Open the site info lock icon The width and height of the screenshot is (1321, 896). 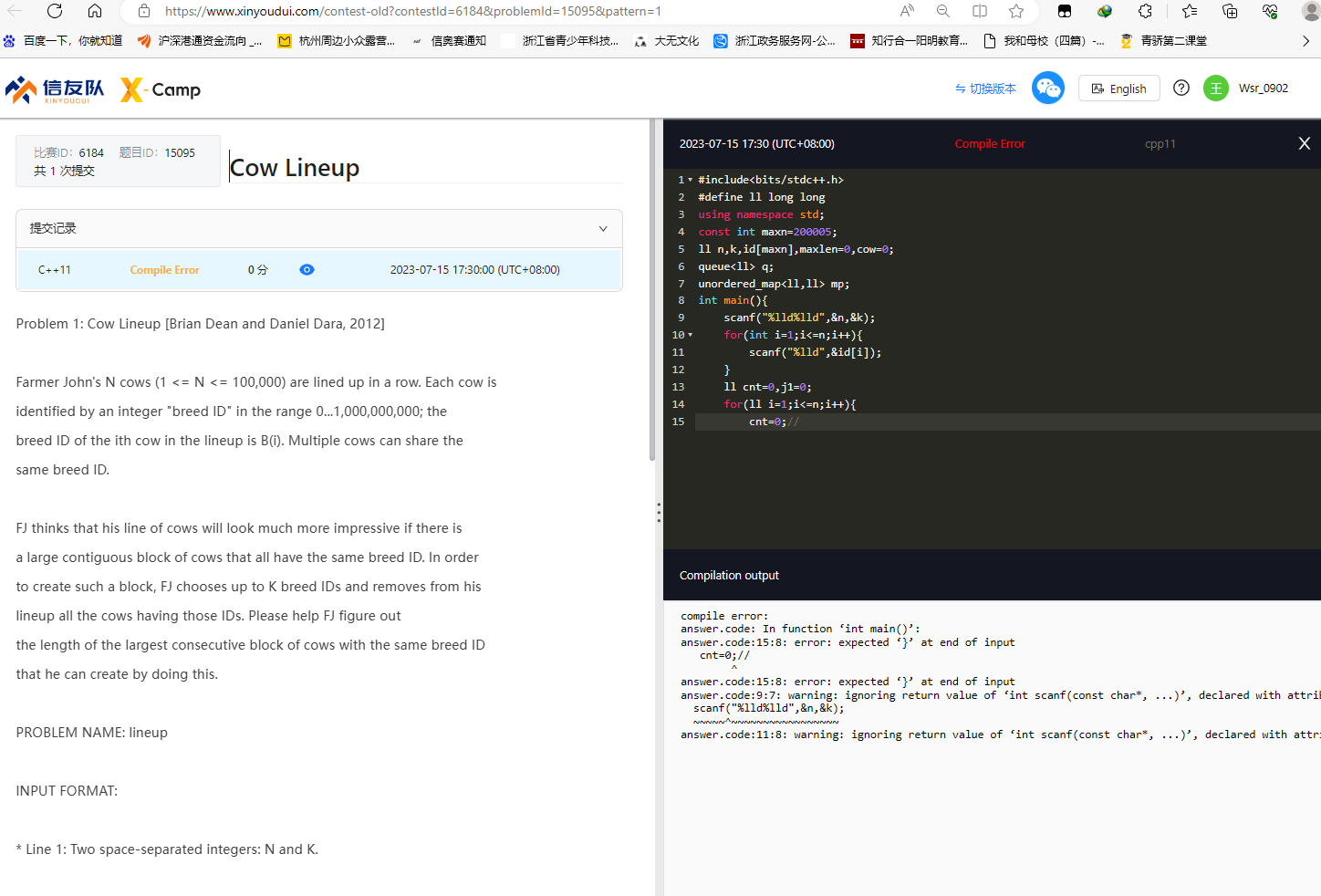pos(144,11)
